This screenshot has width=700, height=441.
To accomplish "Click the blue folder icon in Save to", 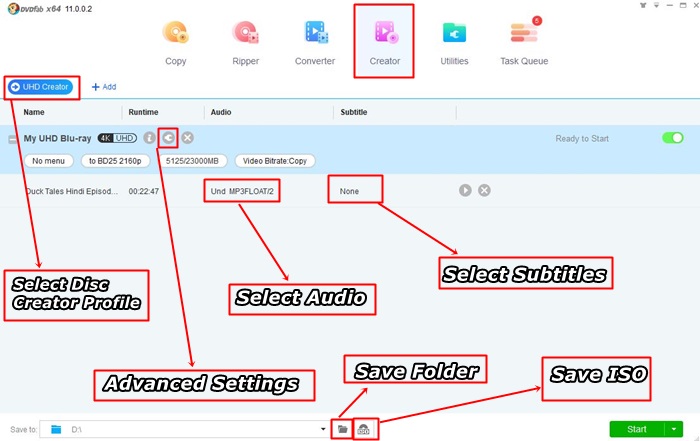I will [56, 429].
